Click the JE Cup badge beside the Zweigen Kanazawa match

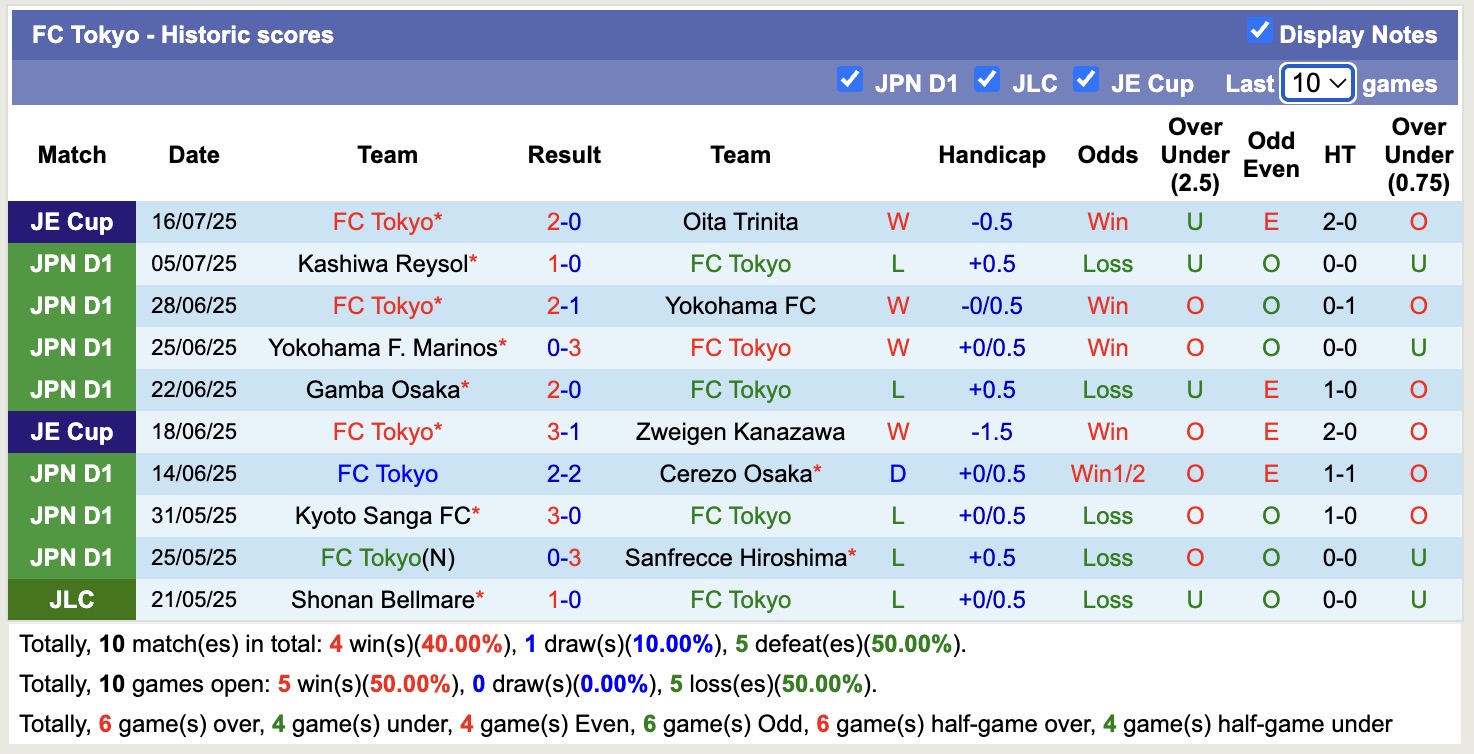[x=71, y=431]
